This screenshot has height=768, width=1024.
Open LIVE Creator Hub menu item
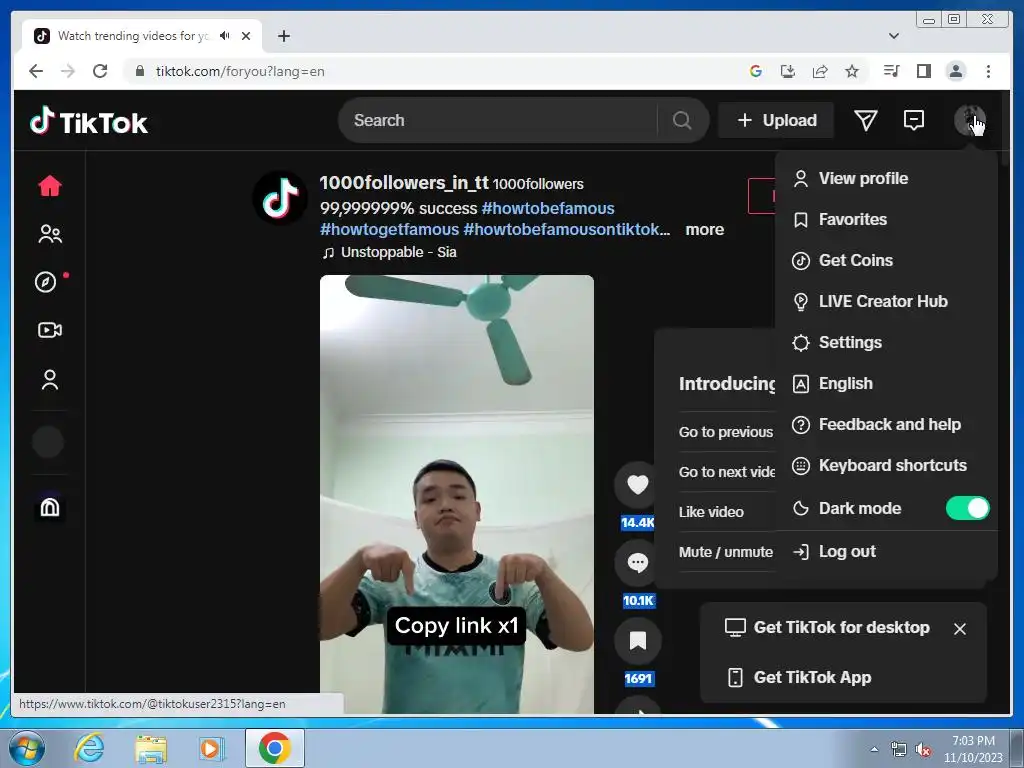[x=886, y=301]
